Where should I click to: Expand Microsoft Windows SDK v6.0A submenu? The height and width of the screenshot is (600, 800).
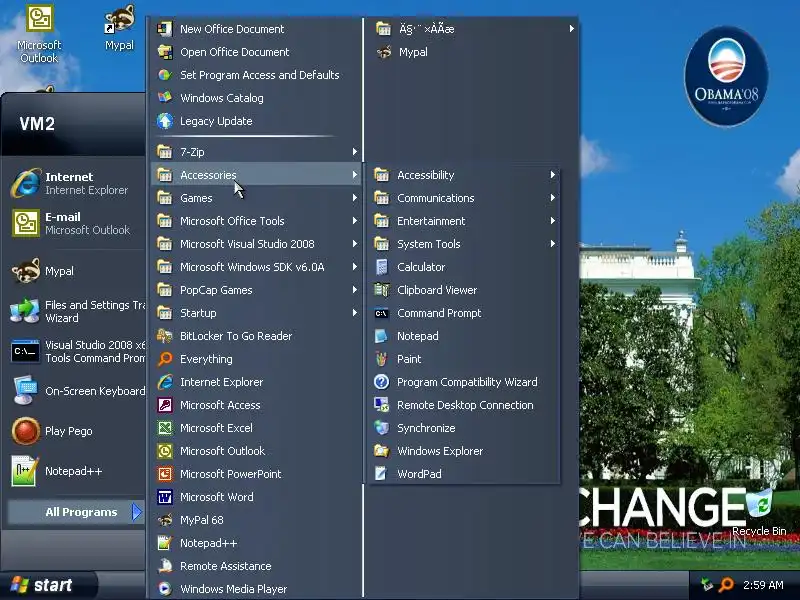coord(256,266)
